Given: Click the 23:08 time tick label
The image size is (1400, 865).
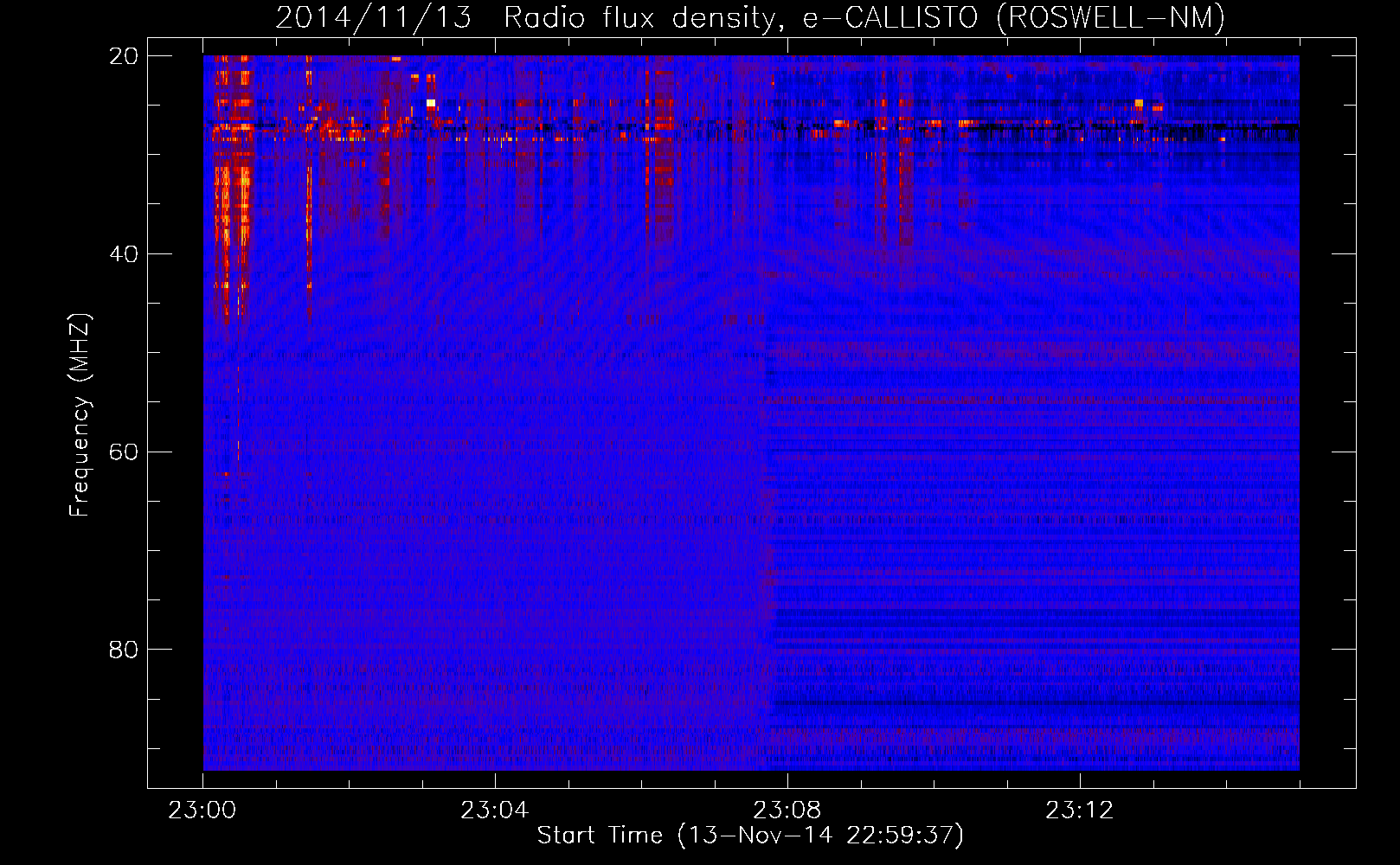Looking at the screenshot, I should tap(787, 811).
